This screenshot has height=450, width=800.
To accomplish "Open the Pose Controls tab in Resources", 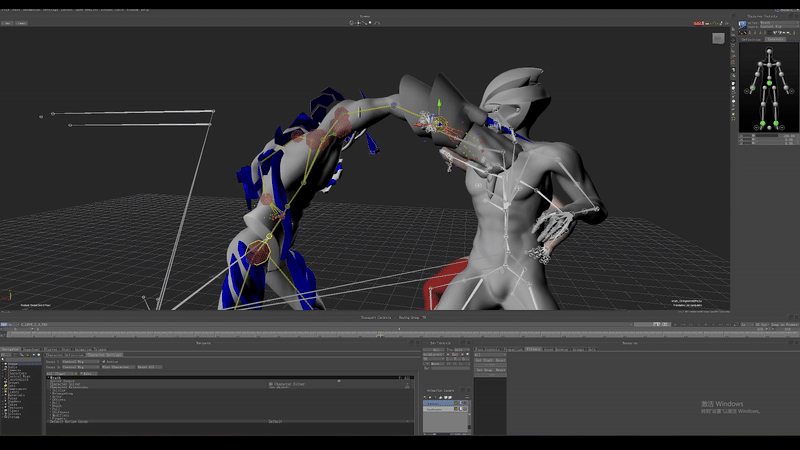I will point(487,349).
